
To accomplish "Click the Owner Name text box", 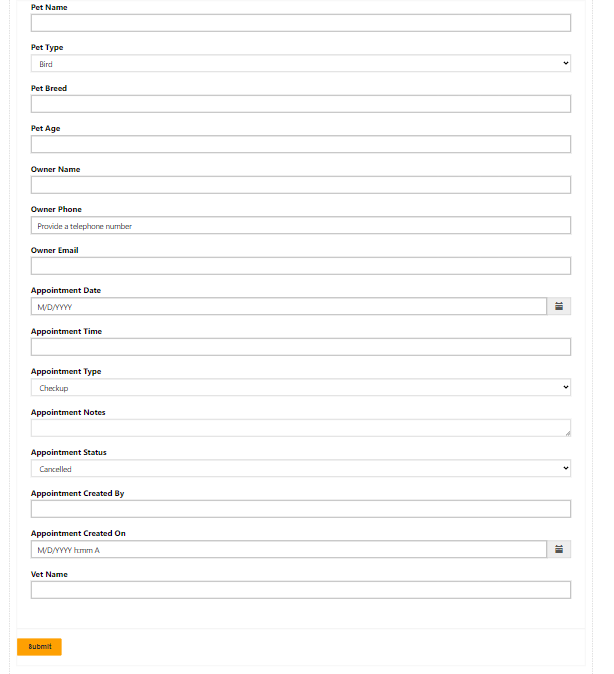I will [x=301, y=185].
